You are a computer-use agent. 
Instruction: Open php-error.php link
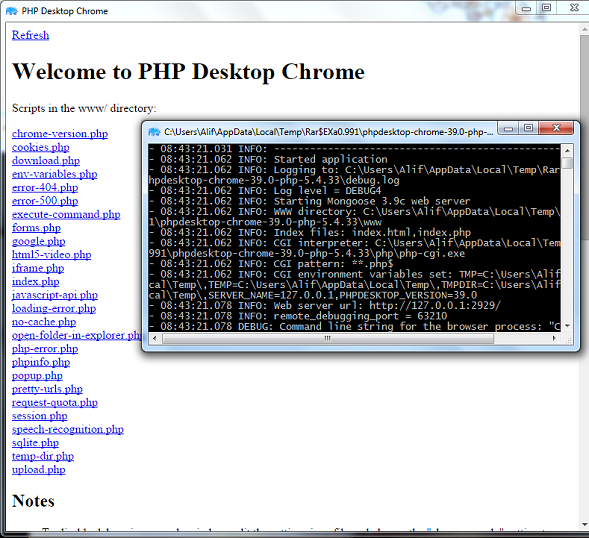pos(45,349)
